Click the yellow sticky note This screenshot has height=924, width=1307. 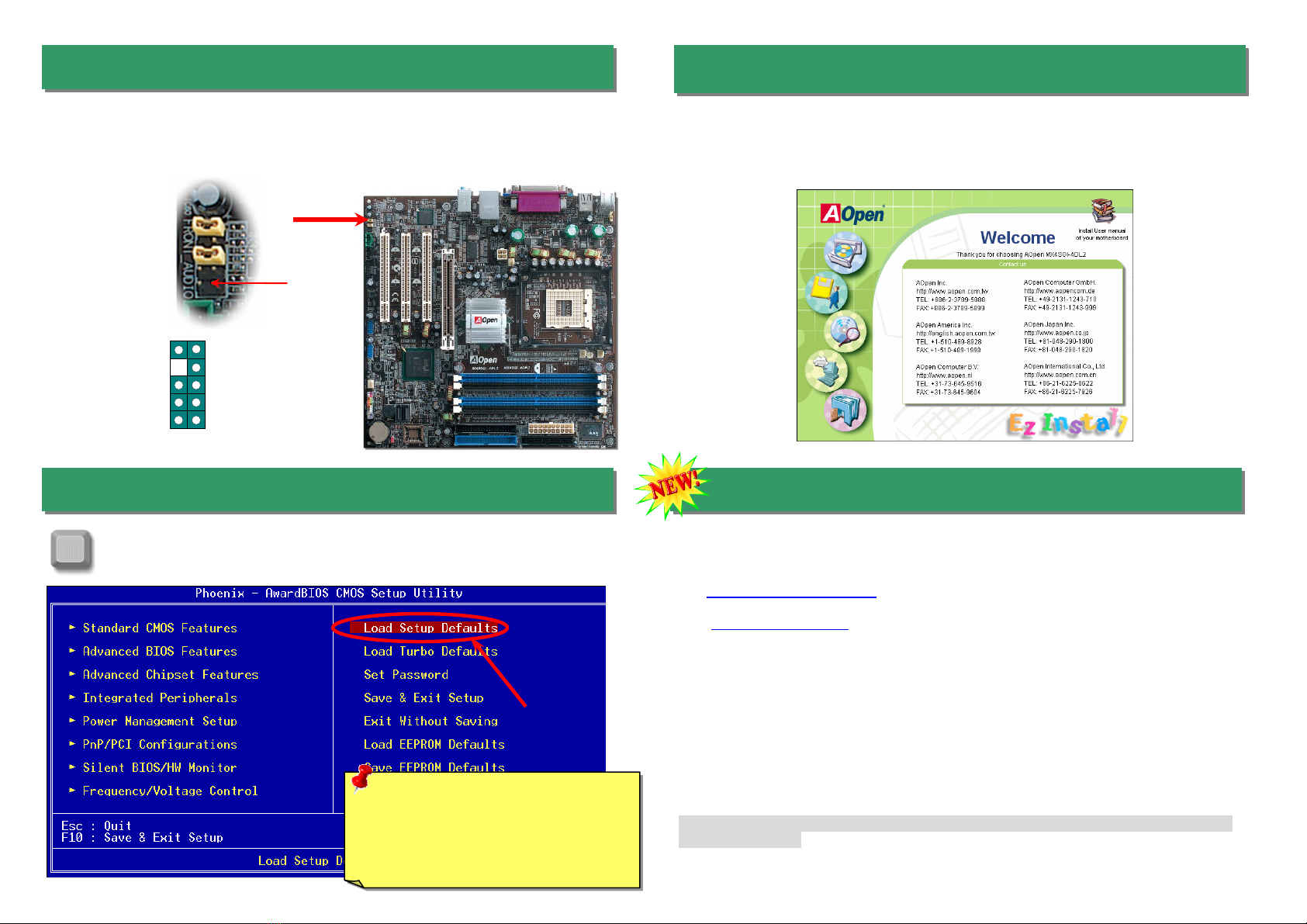pos(492,829)
